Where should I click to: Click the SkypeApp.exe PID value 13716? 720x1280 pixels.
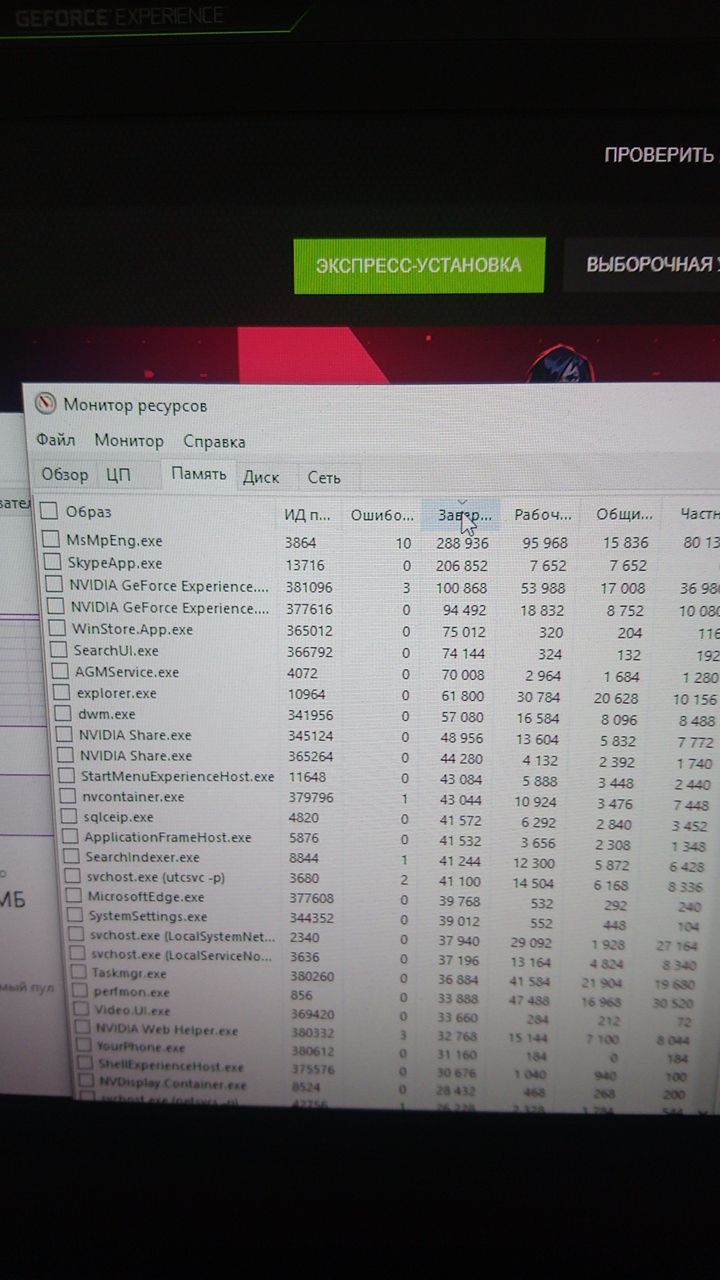pos(305,565)
